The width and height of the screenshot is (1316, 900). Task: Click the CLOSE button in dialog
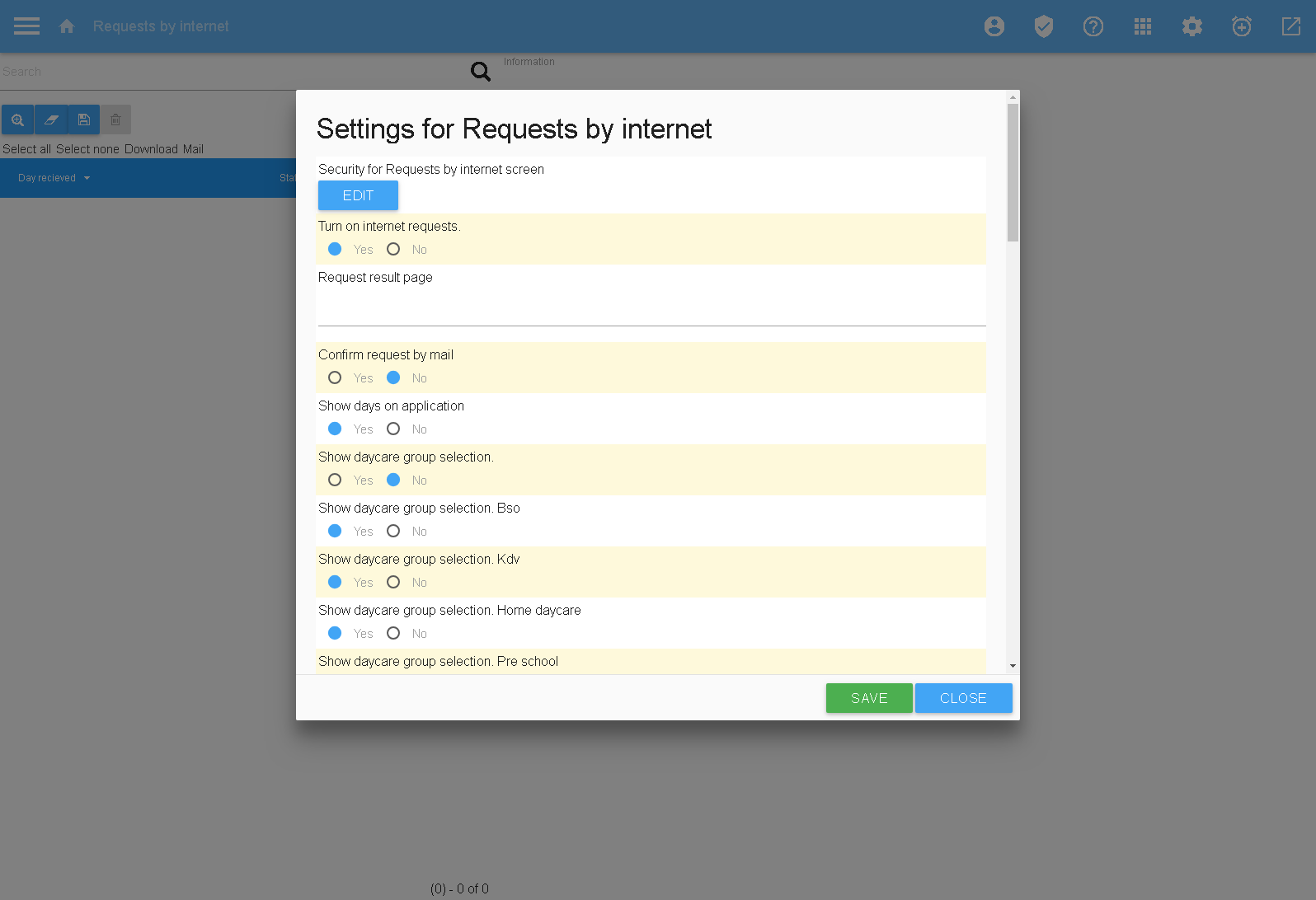[962, 698]
